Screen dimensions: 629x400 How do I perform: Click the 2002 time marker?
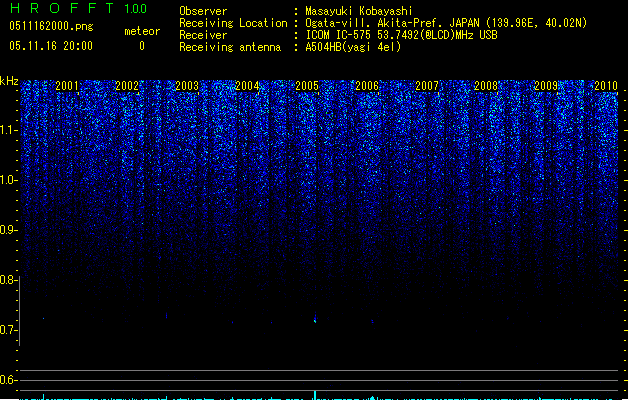[127, 85]
